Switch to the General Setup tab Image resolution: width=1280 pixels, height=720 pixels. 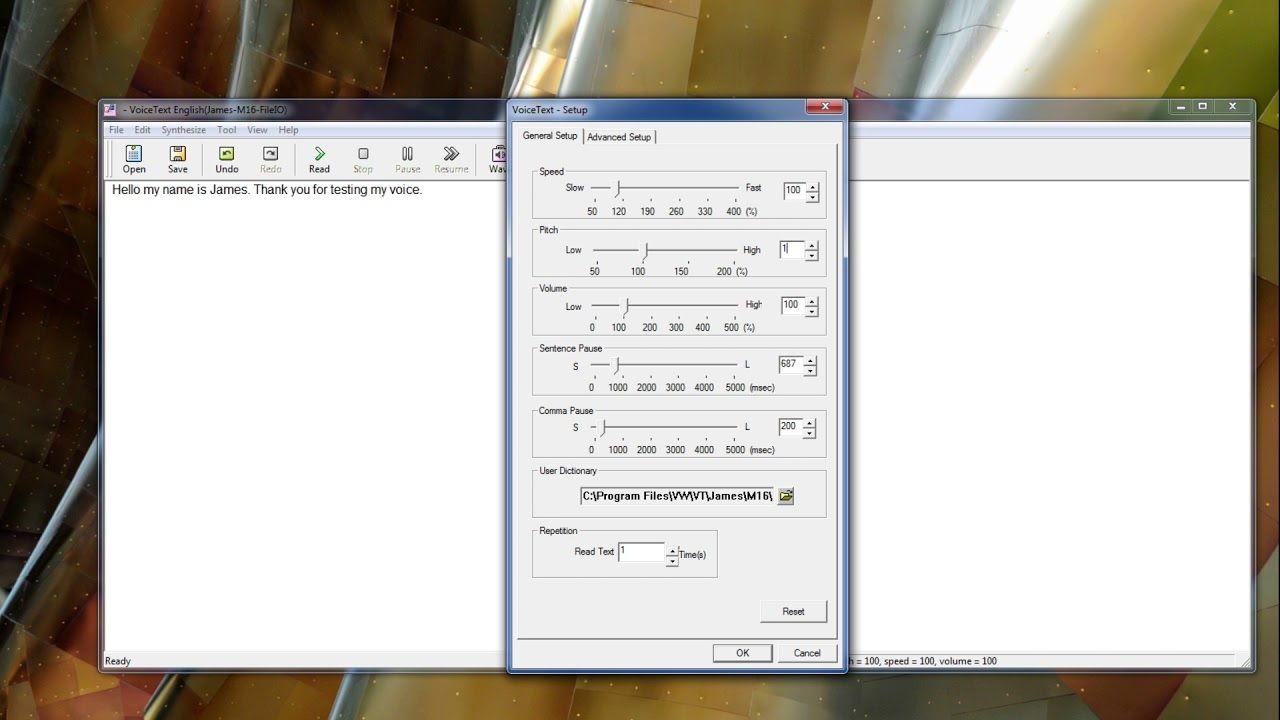point(550,136)
